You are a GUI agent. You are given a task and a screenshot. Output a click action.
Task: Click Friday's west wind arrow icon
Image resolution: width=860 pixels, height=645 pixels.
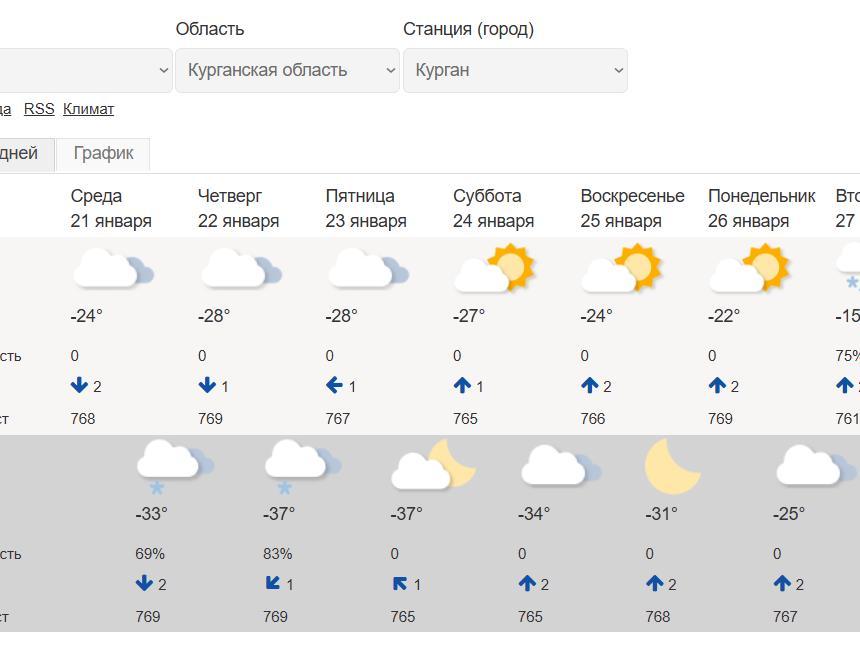click(x=335, y=386)
